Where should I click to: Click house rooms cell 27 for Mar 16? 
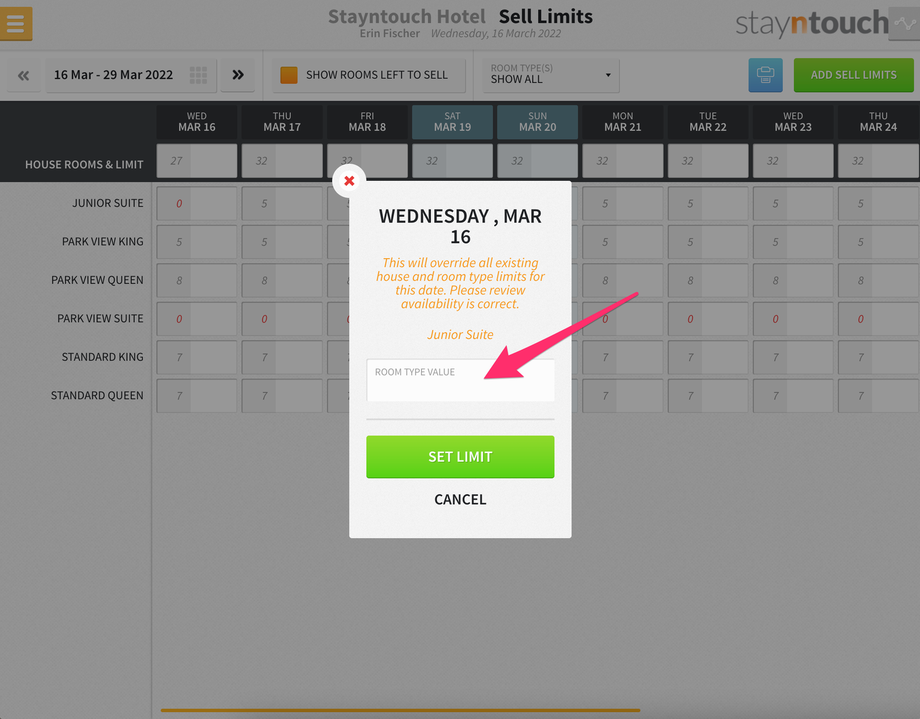coord(197,161)
